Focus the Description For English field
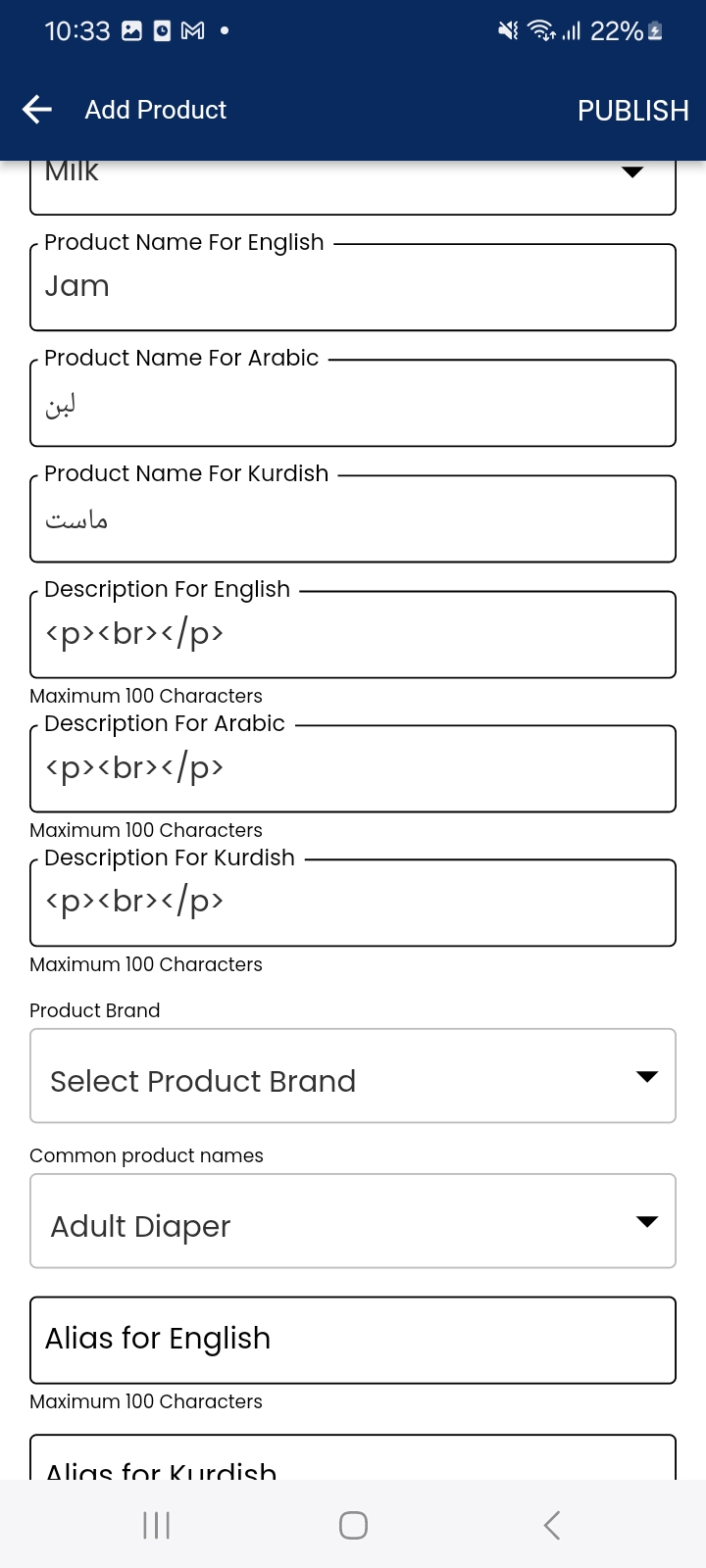Screen dimensions: 706x1568 point(353,634)
